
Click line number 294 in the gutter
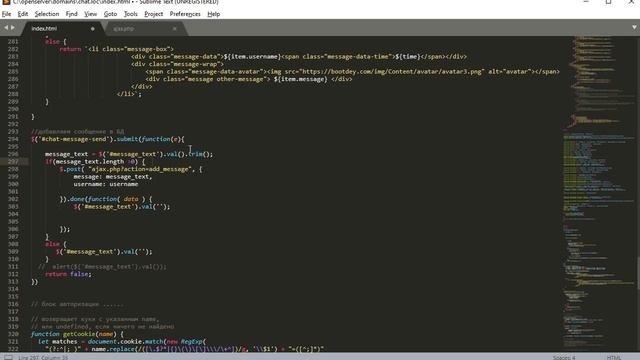click(13, 139)
